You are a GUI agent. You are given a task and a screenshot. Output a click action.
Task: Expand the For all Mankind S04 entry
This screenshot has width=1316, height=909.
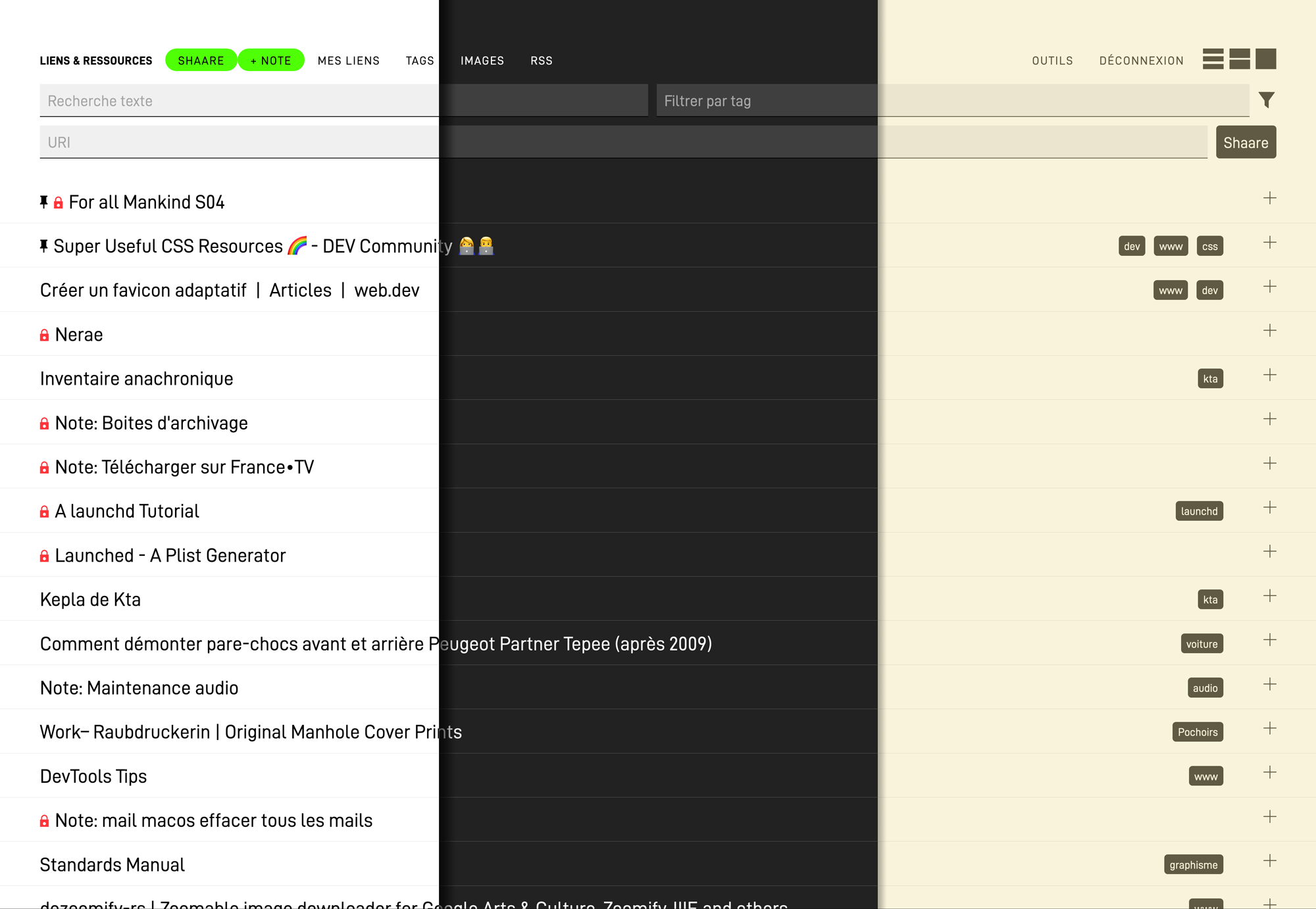[x=1270, y=198]
